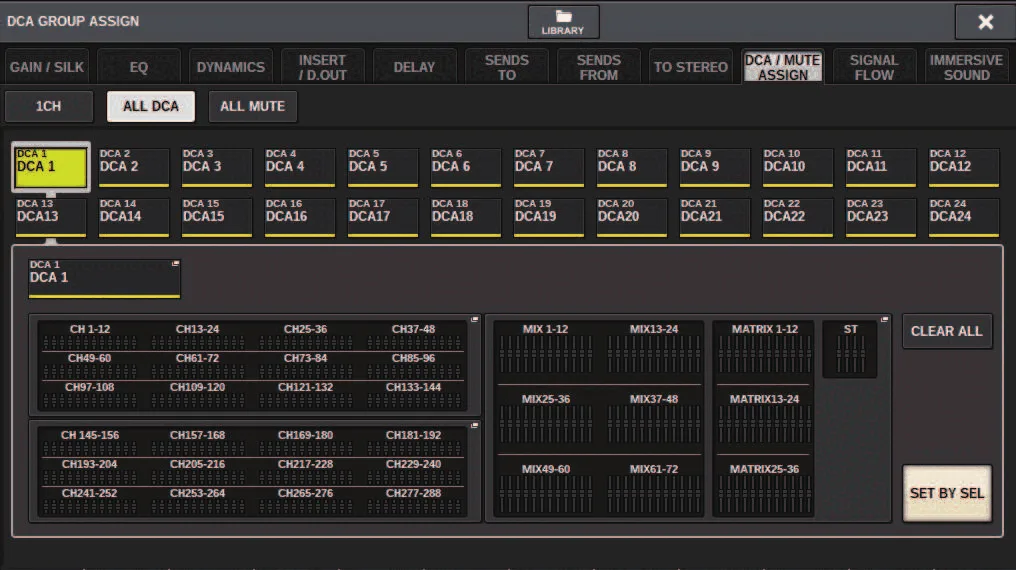
Task: Open the CH277-288 channel section
Action: pyautogui.click(x=413, y=500)
